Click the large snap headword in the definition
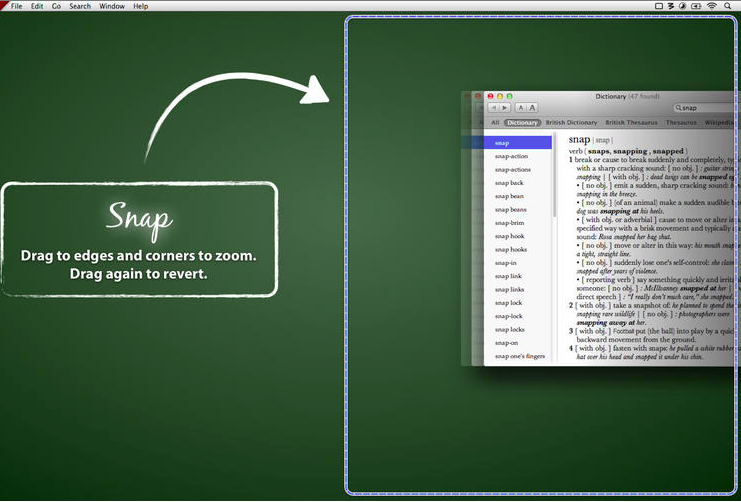The image size is (741, 502). [x=579, y=139]
